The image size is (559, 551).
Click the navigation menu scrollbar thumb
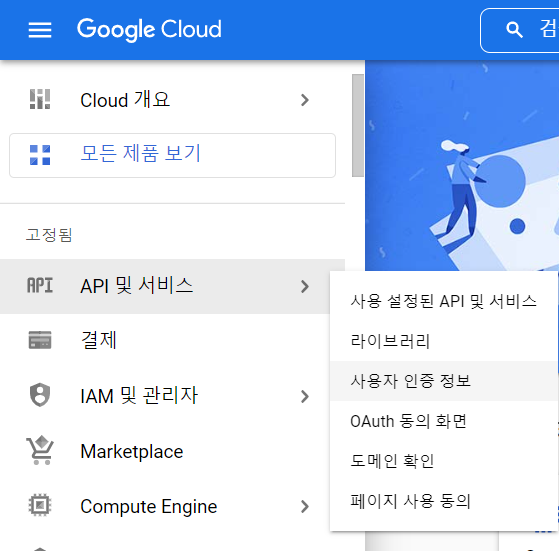pyautogui.click(x=358, y=125)
